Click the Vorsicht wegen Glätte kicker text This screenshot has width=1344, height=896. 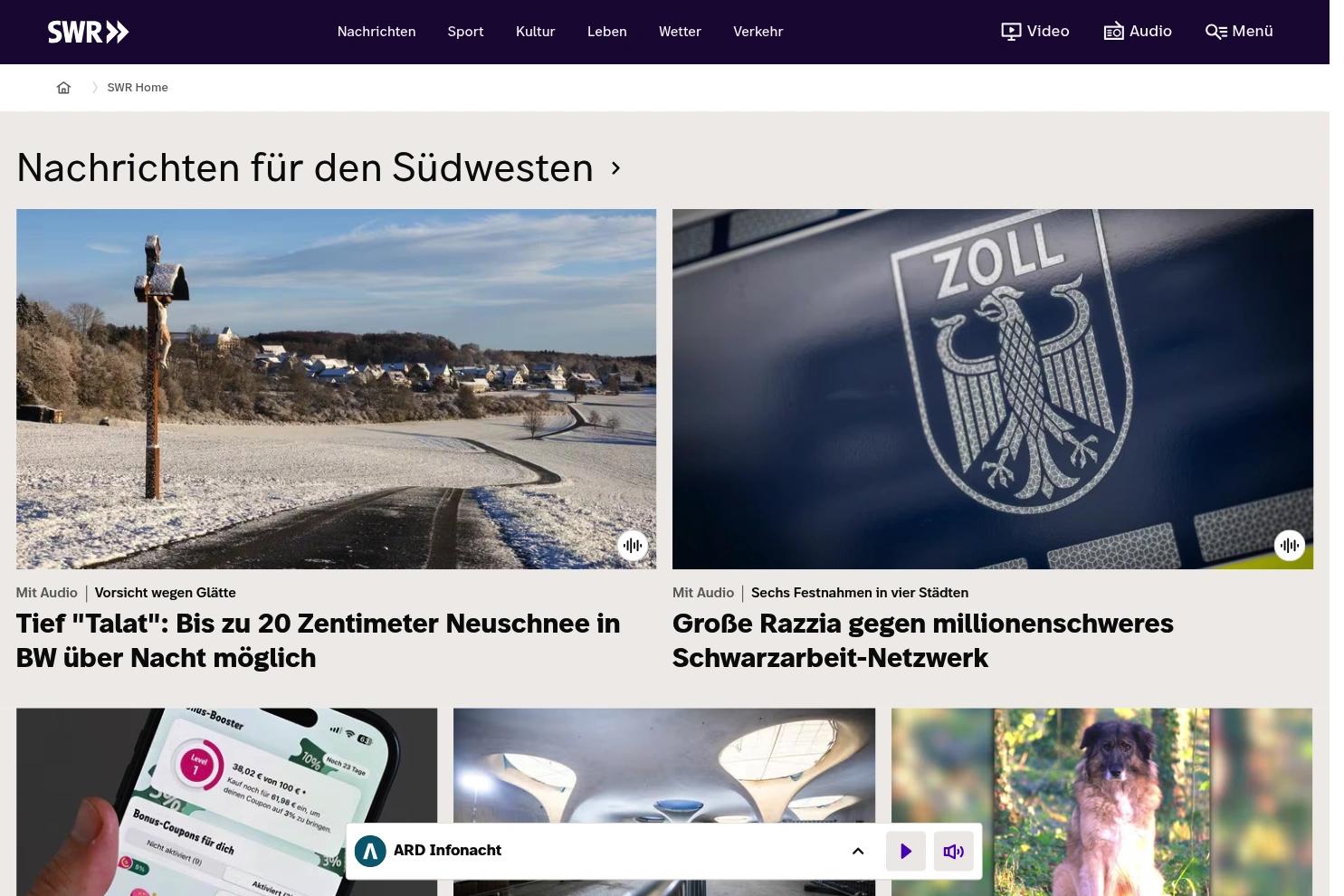point(165,593)
